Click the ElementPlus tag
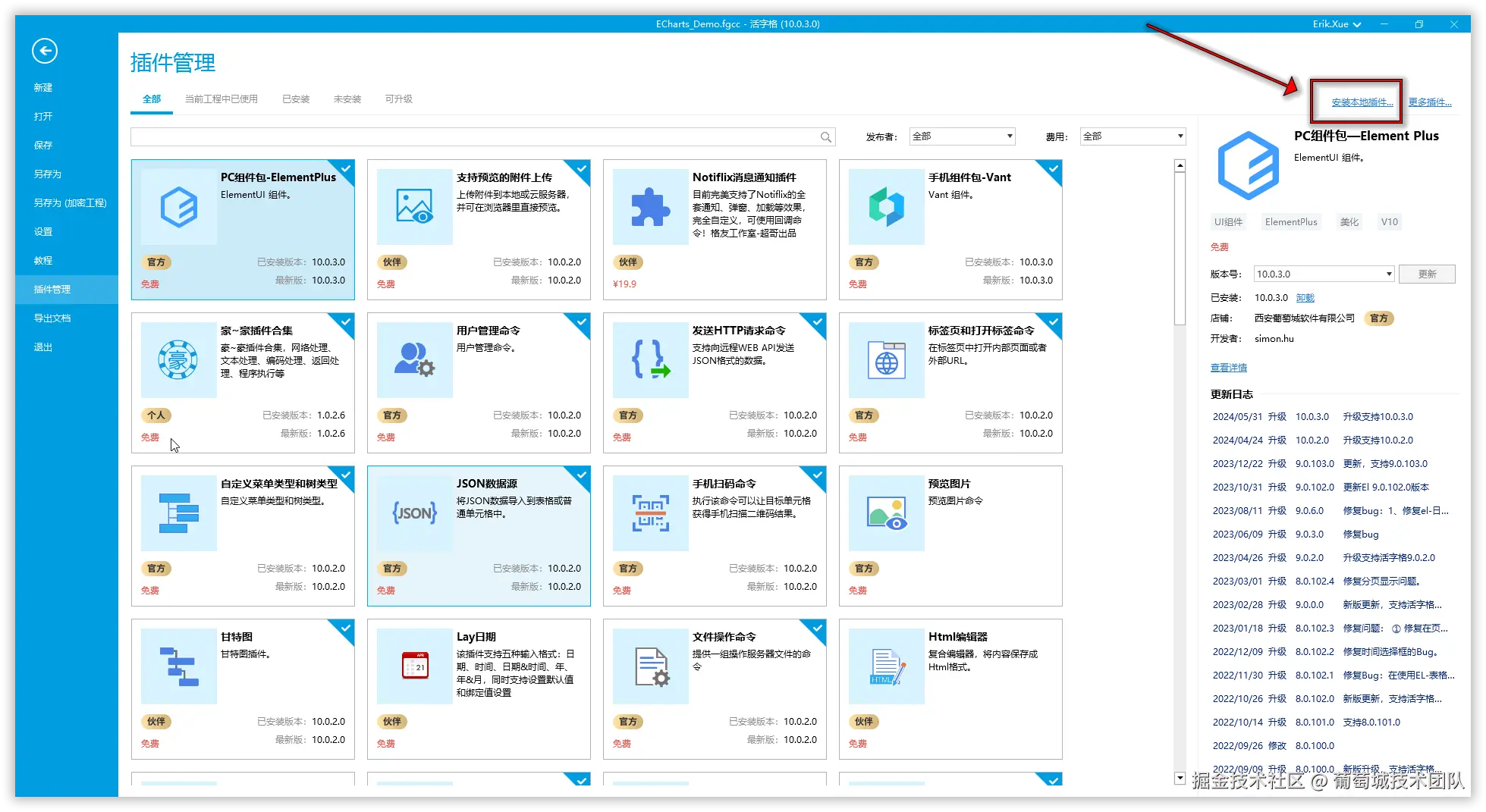Screen dimensions: 1486x812 pyautogui.click(x=1291, y=222)
